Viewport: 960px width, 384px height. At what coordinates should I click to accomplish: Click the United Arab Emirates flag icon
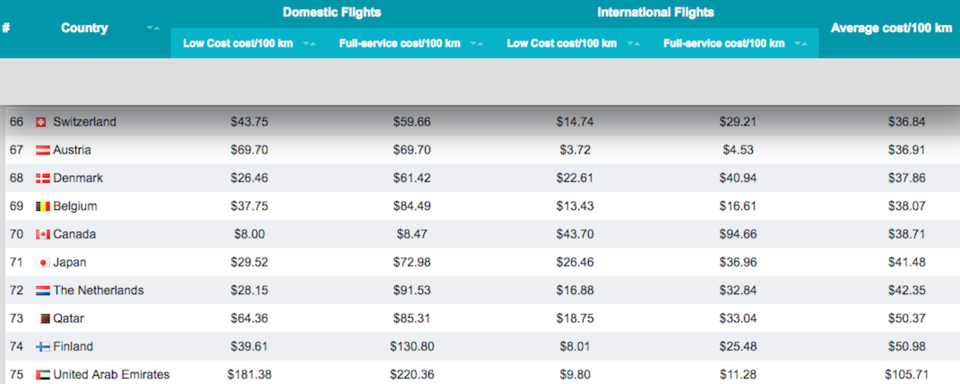pyautogui.click(x=43, y=375)
